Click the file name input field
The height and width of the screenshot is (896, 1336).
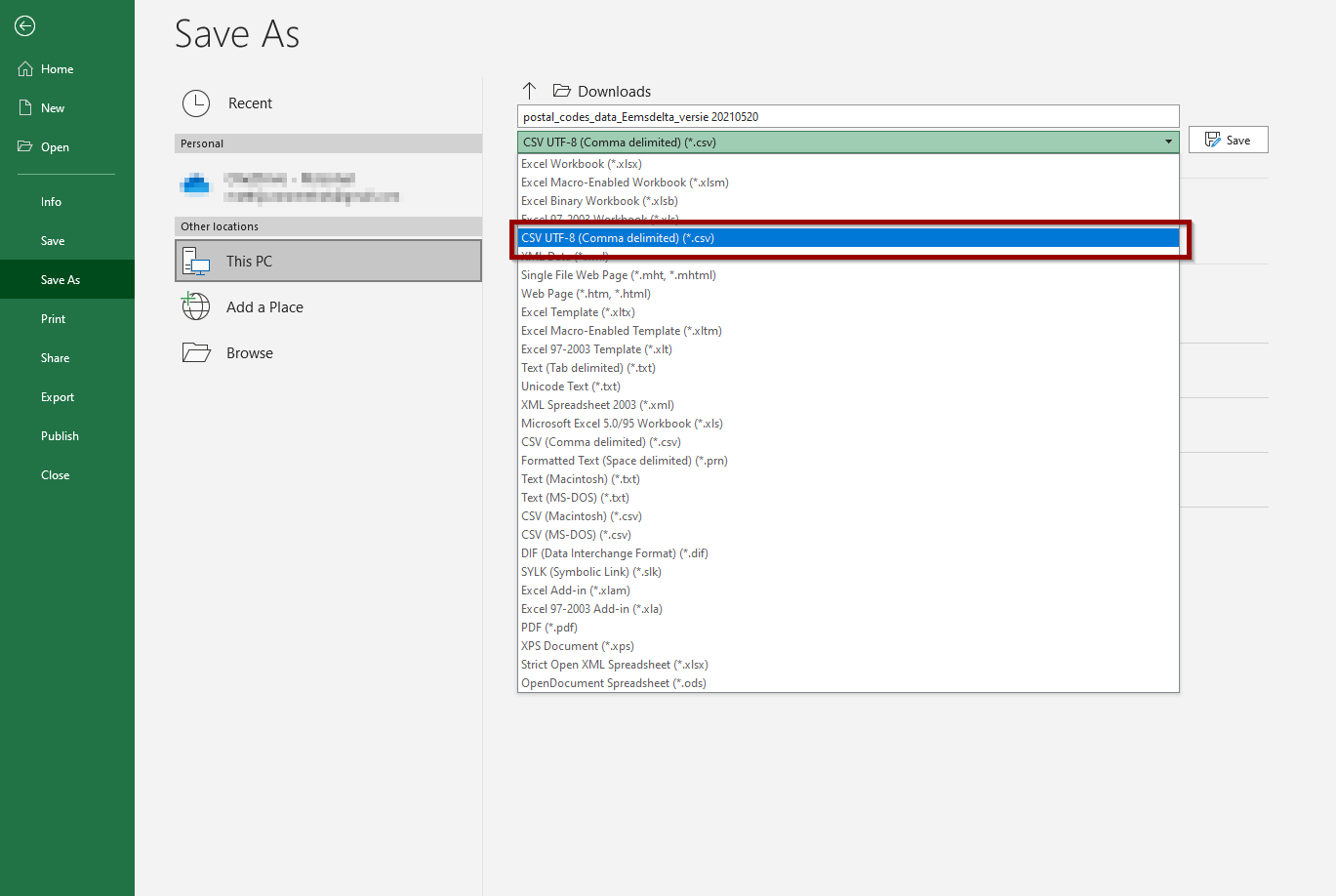(848, 116)
